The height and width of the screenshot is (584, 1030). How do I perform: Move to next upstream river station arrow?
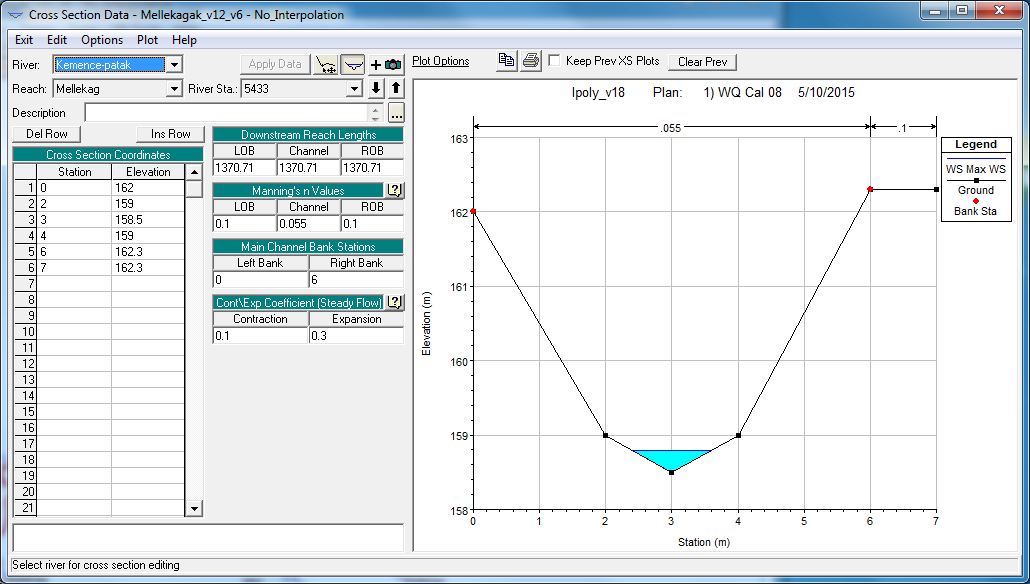(x=395, y=88)
